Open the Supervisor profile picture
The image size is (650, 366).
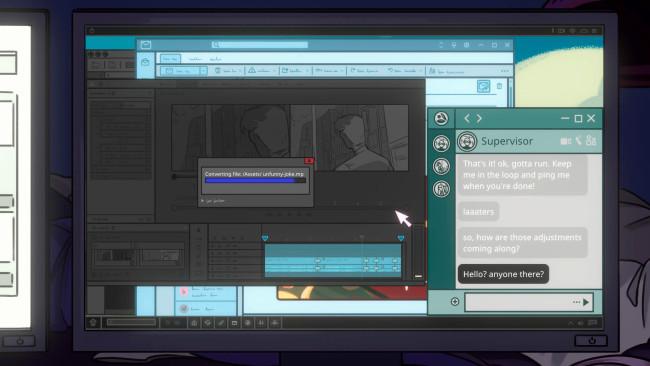coord(467,141)
